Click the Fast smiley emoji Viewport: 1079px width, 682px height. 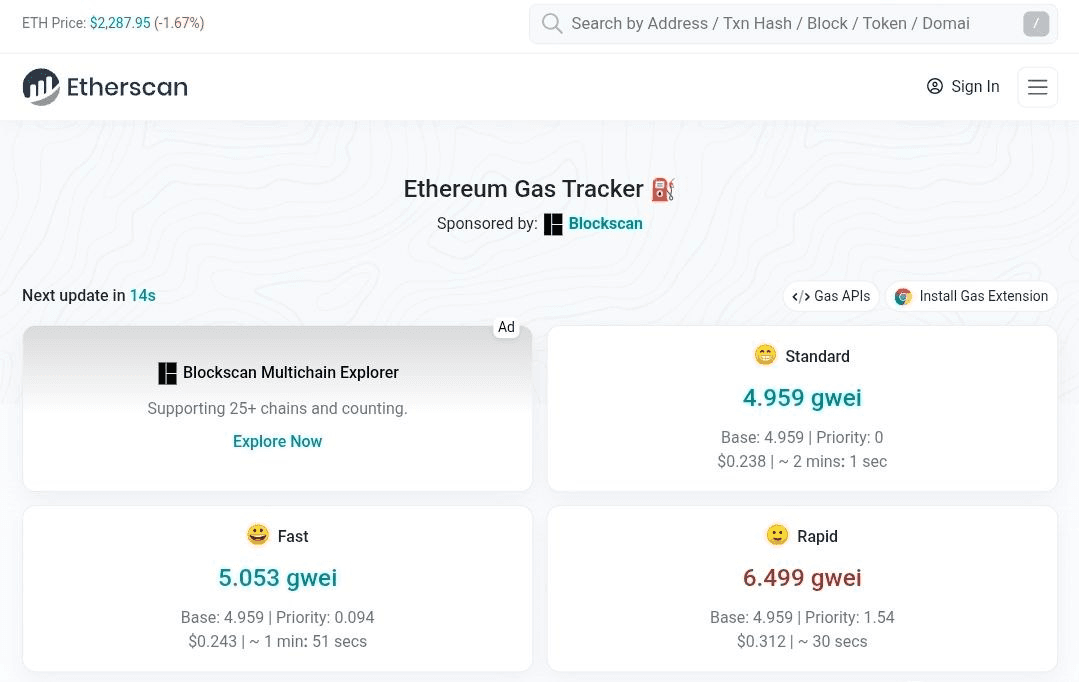pos(258,535)
